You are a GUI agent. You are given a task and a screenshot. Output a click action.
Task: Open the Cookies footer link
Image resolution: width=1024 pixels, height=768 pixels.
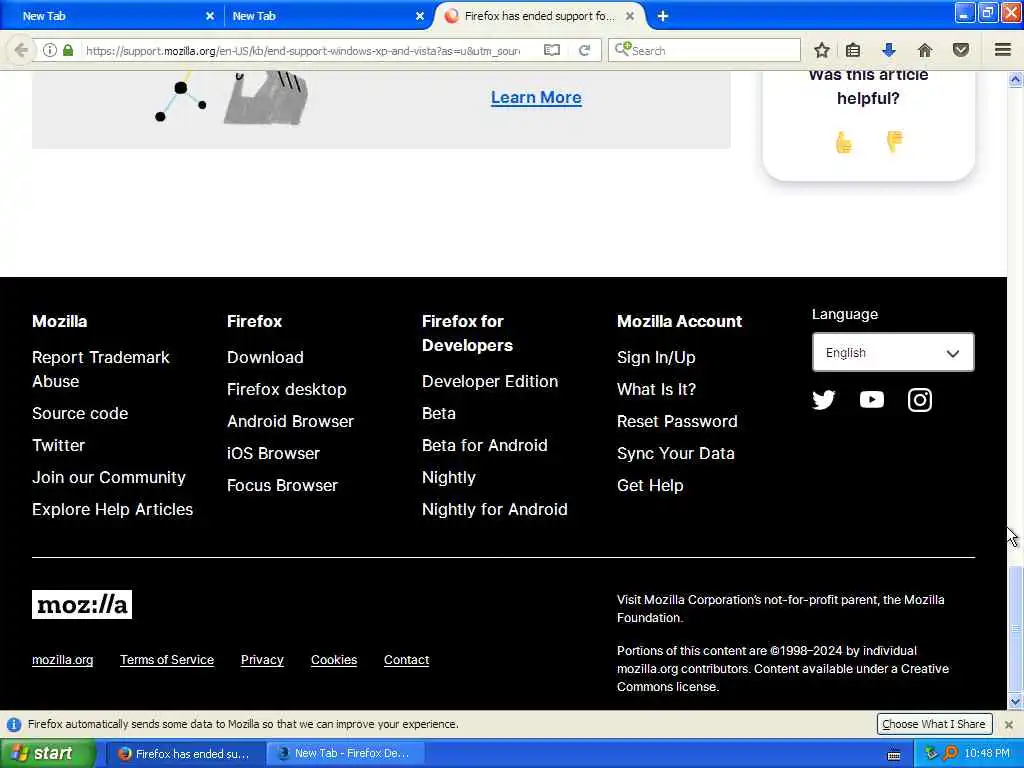334,660
